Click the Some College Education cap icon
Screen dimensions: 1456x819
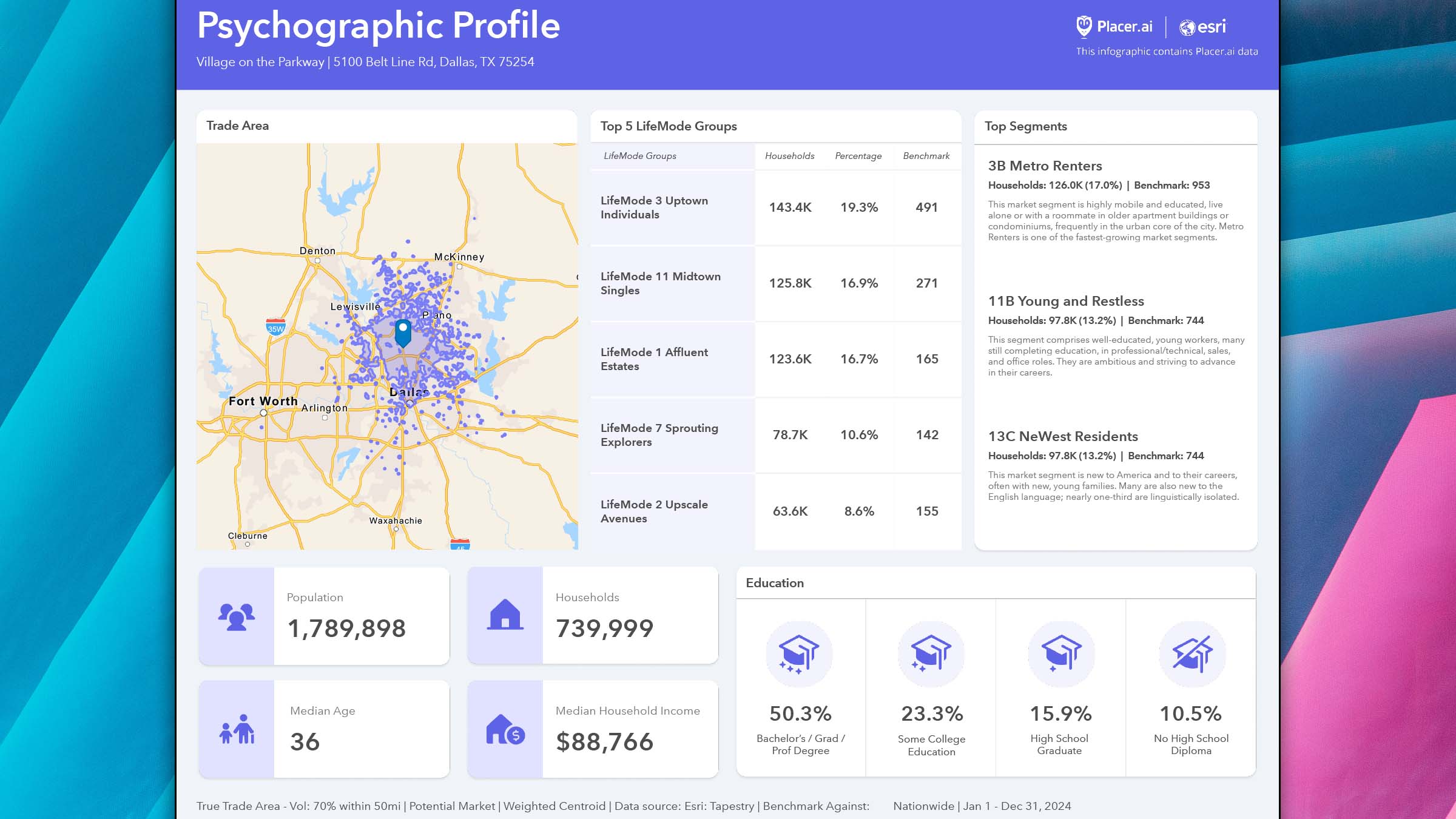[931, 654]
